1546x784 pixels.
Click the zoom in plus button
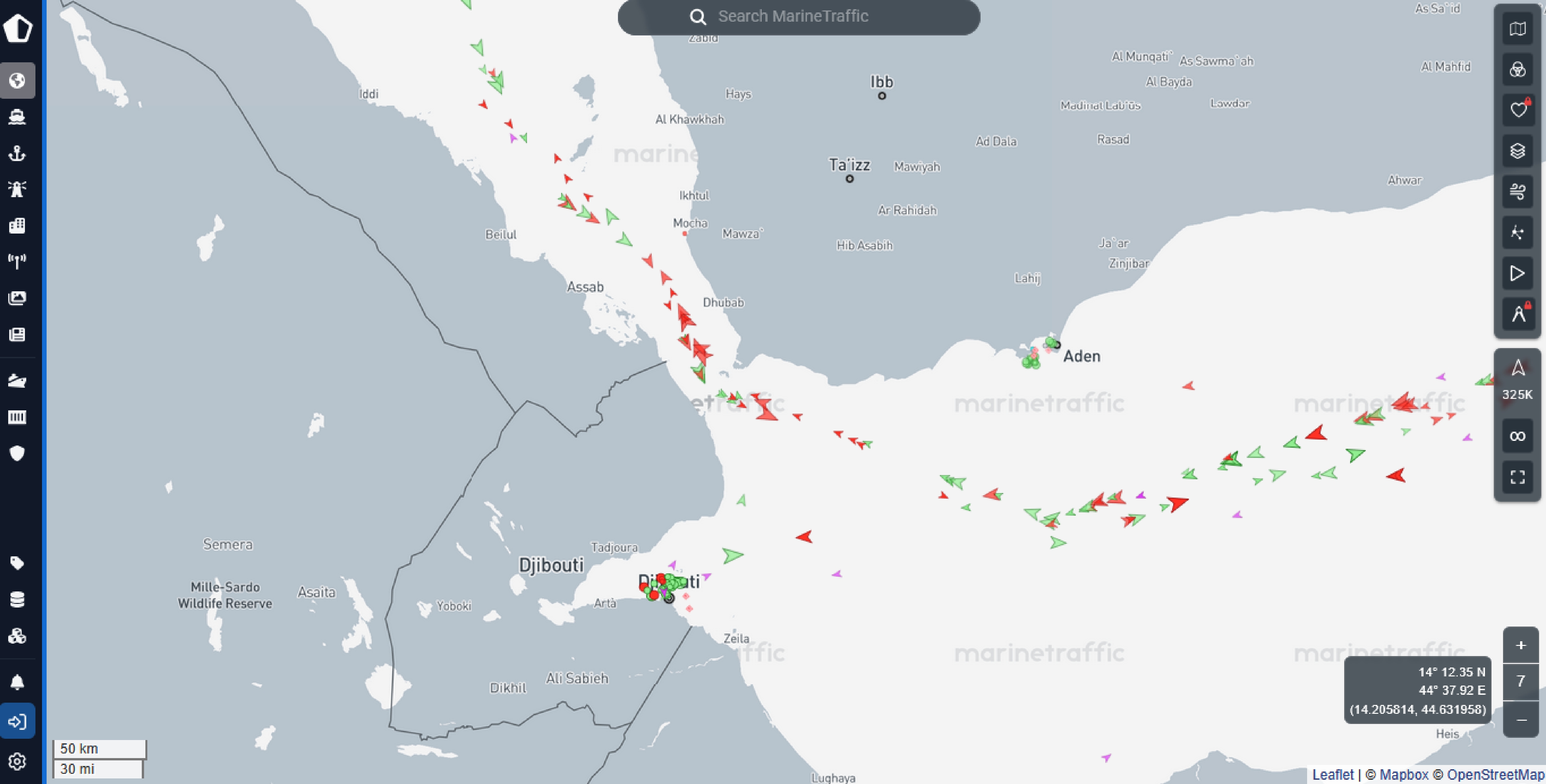point(1520,646)
